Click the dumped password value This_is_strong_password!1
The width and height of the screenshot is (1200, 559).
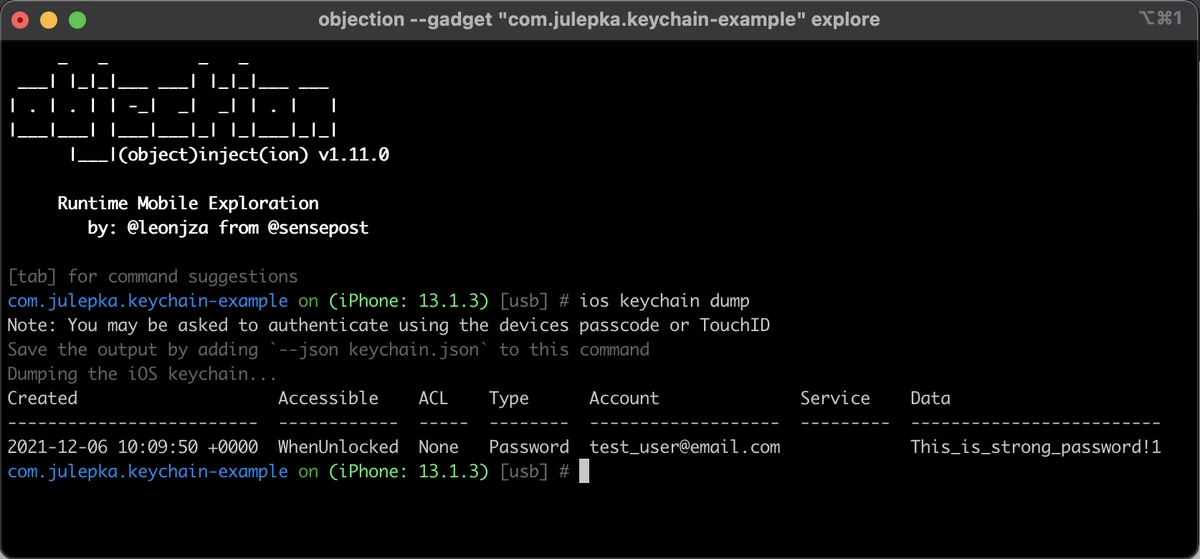tap(1036, 447)
